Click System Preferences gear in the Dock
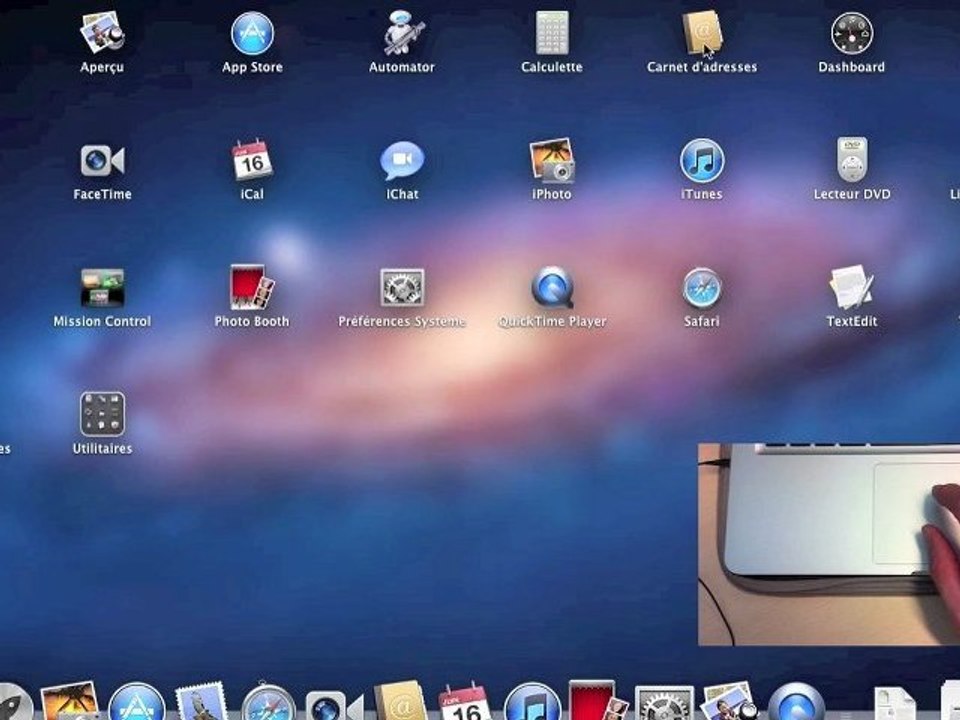 click(x=664, y=703)
